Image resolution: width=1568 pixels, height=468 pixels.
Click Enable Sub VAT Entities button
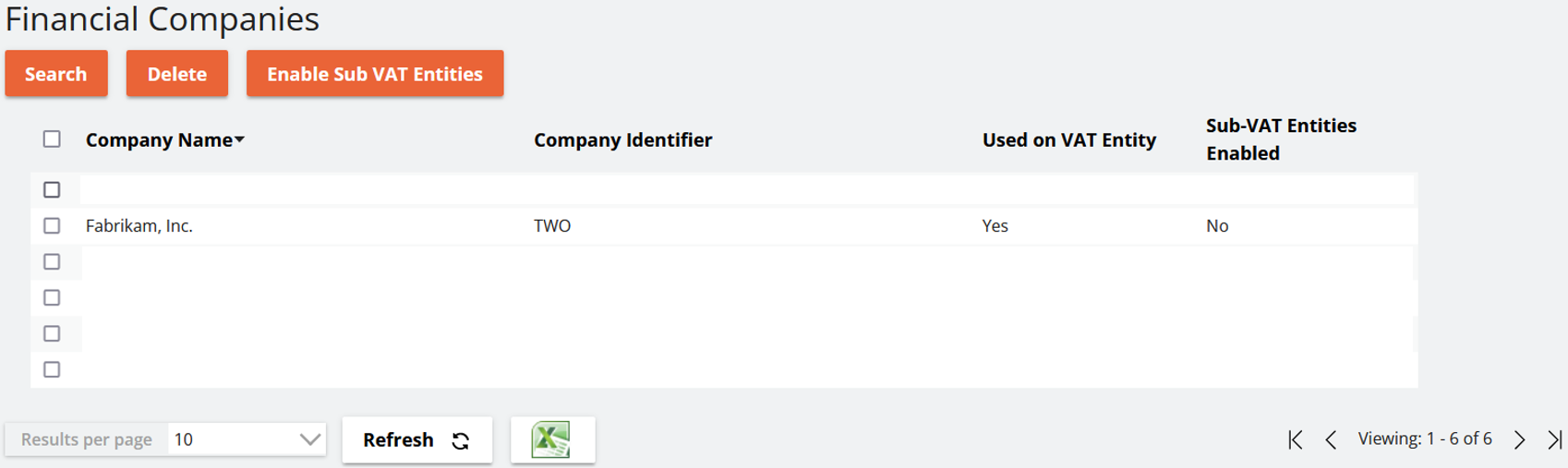[x=374, y=74]
